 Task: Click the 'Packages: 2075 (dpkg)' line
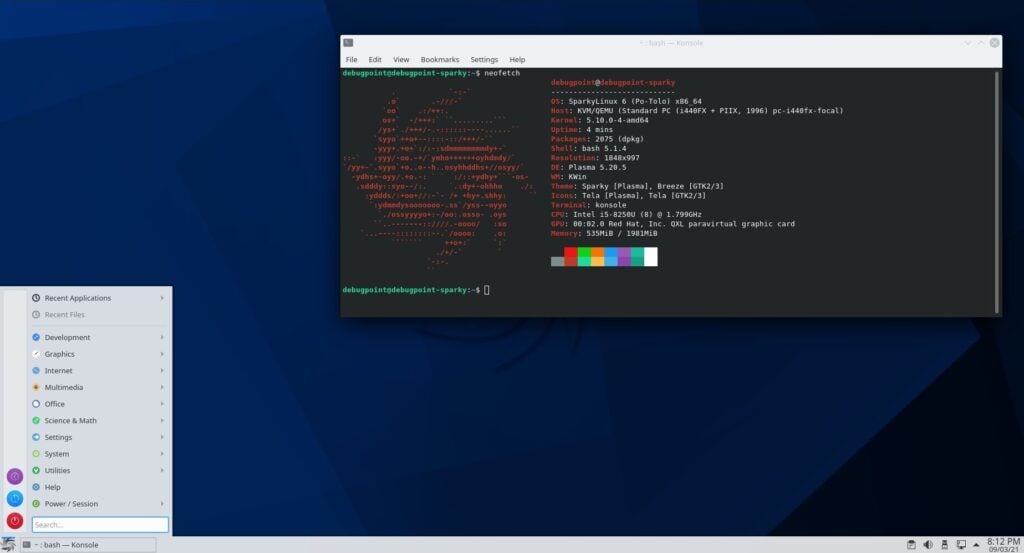pos(597,139)
